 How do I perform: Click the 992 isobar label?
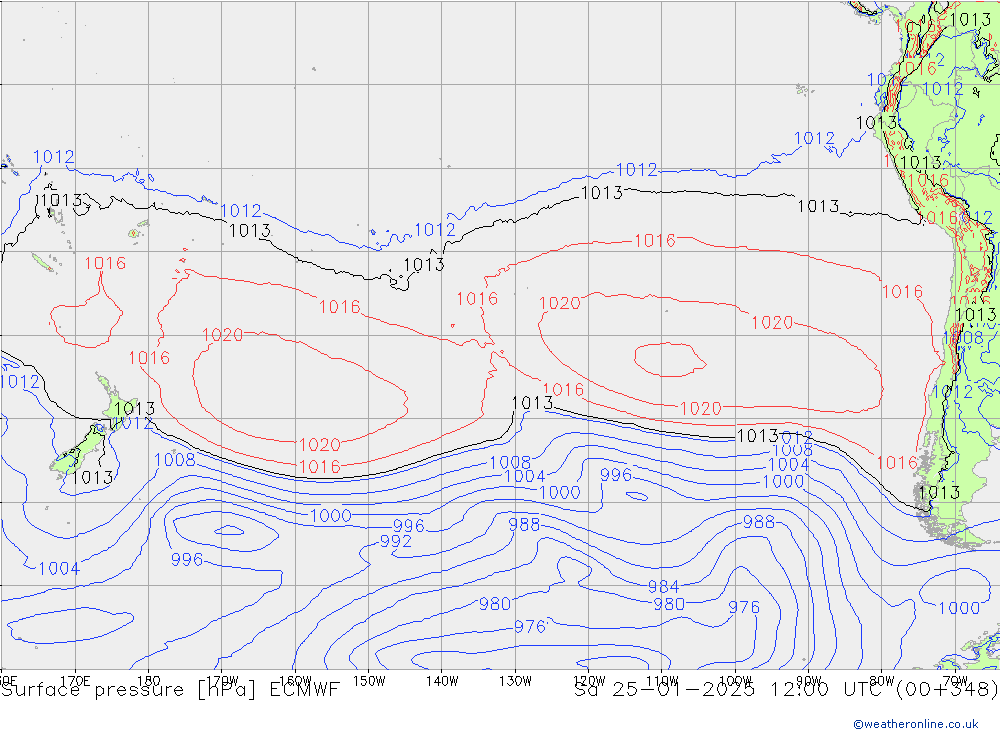(396, 542)
